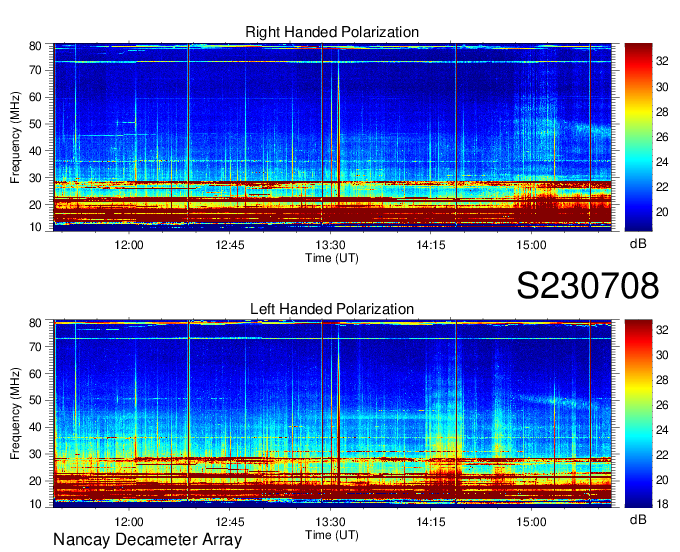Click the 13:30 tick of Right Handed plot

[x=330, y=245]
